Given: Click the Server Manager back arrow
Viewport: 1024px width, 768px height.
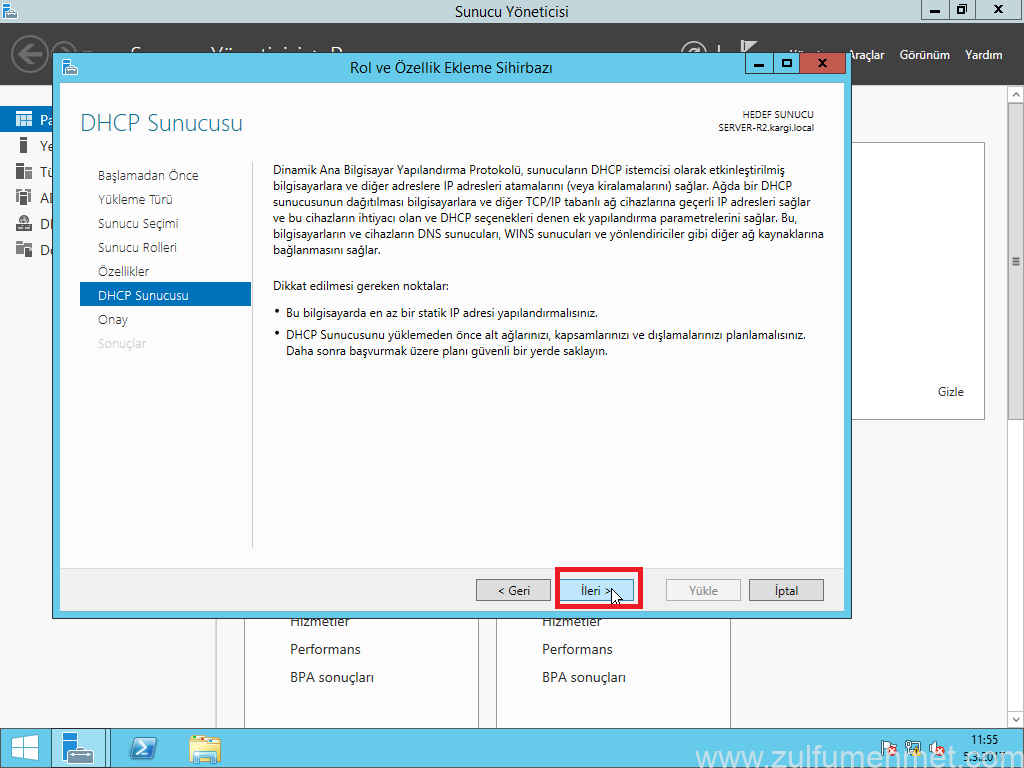Looking at the screenshot, I should click(30, 54).
